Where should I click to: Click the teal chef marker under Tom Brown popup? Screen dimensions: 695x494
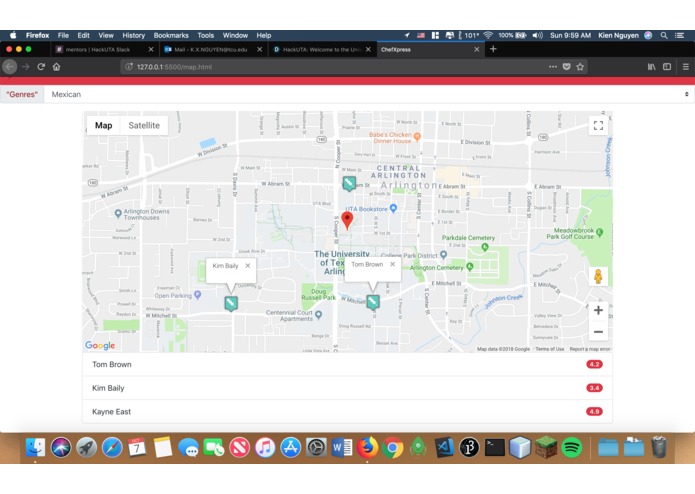tap(373, 302)
